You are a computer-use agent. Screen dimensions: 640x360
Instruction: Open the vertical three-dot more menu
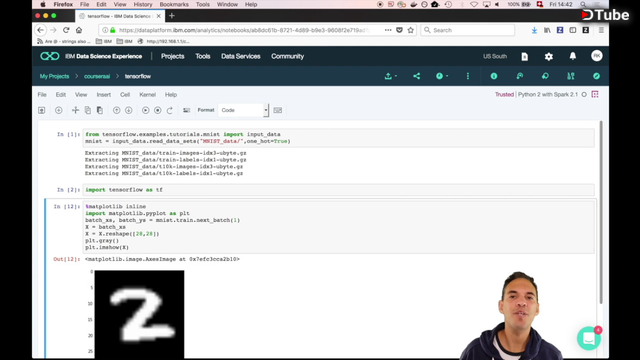pyautogui.click(x=468, y=76)
